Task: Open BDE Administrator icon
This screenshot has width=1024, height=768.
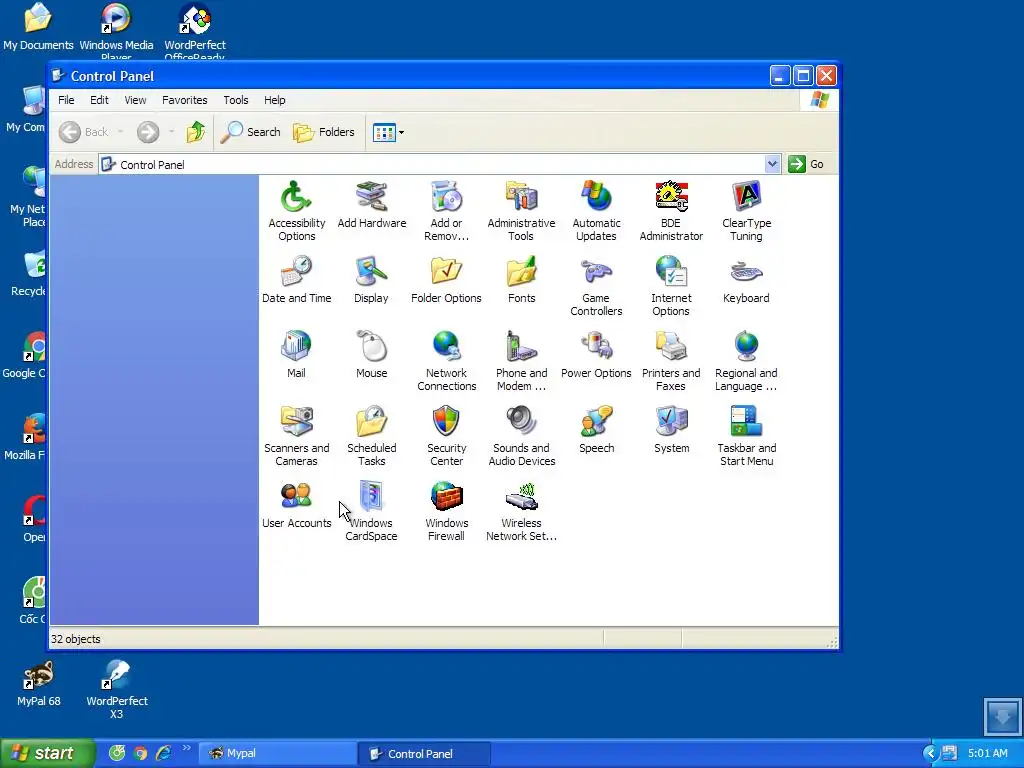Action: coord(671,210)
